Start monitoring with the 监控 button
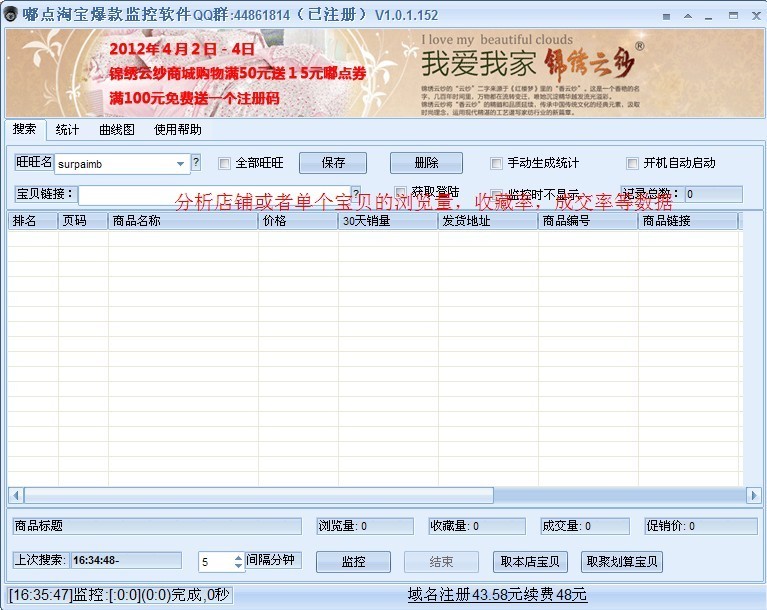Screen dimensions: 767x610 coord(353,562)
